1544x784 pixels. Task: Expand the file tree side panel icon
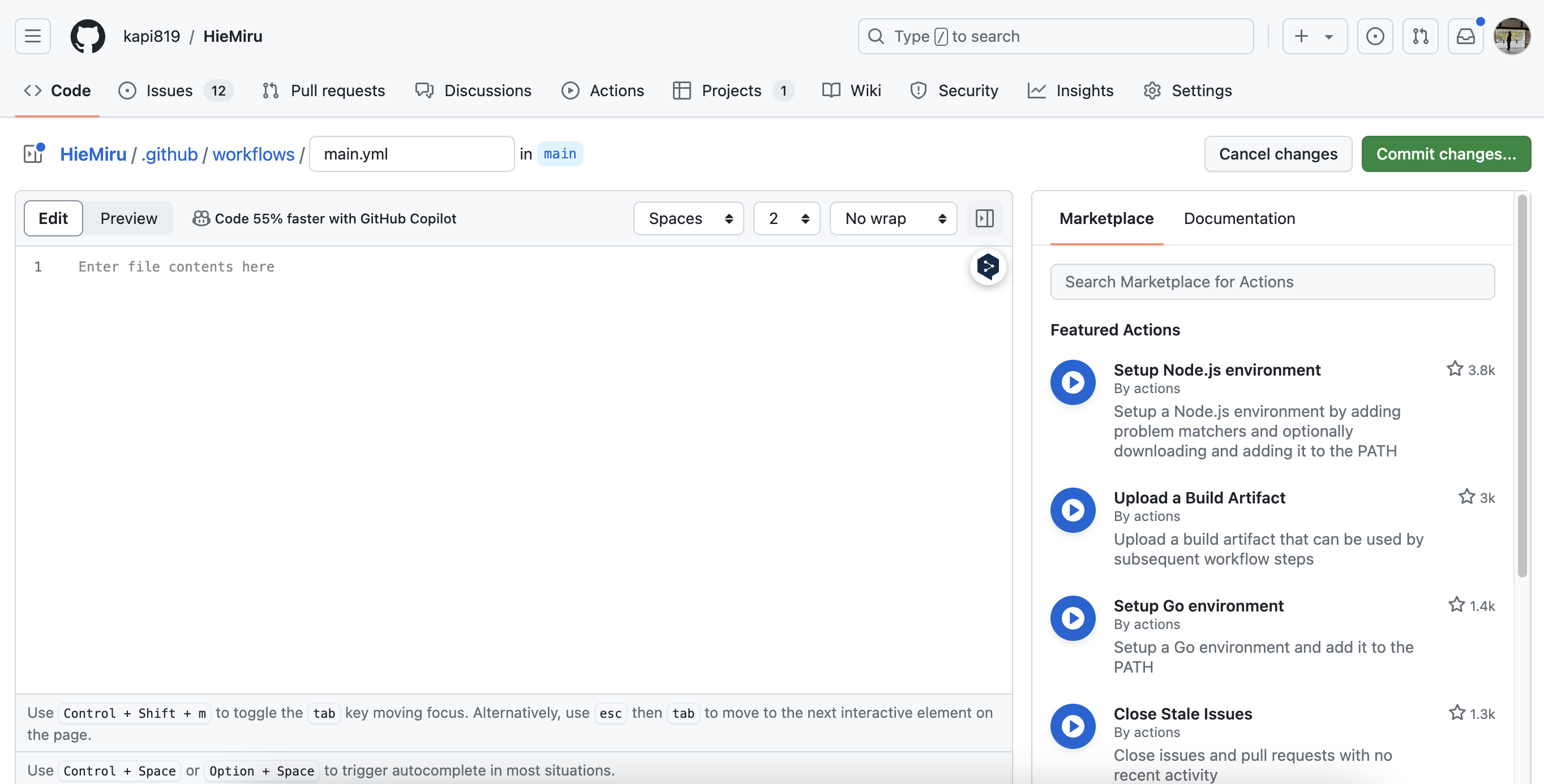(33, 154)
